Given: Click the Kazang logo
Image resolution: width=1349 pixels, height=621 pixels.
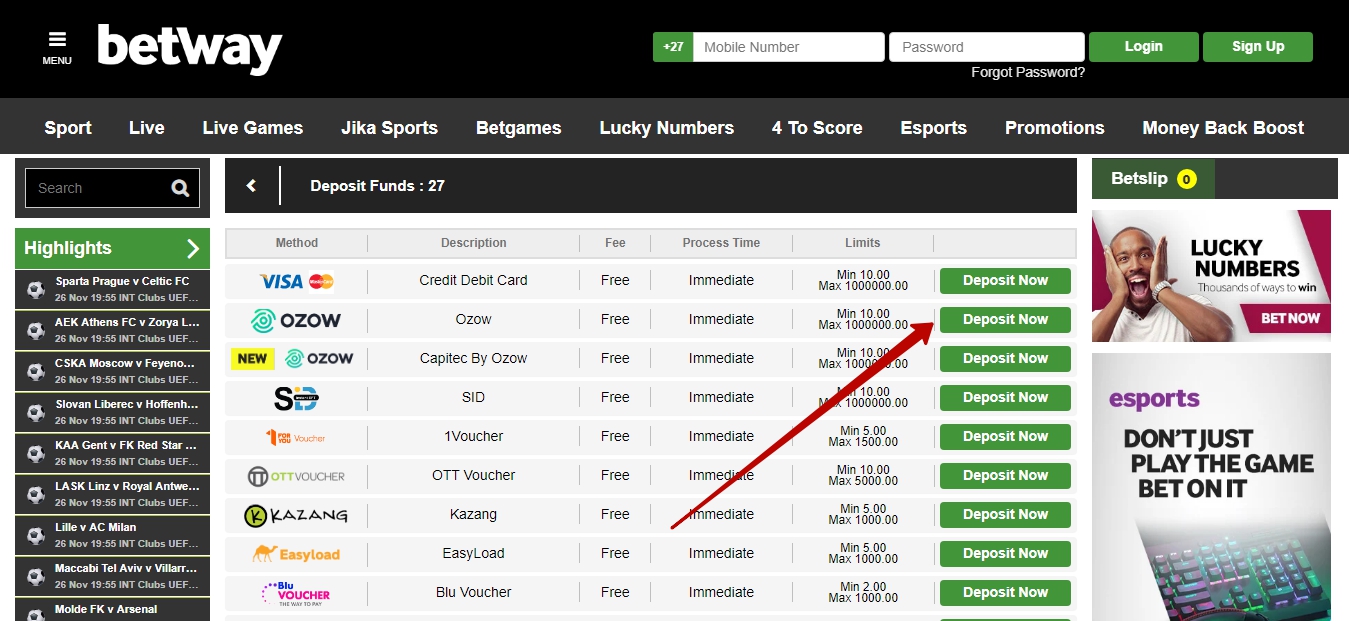Looking at the screenshot, I should (296, 515).
